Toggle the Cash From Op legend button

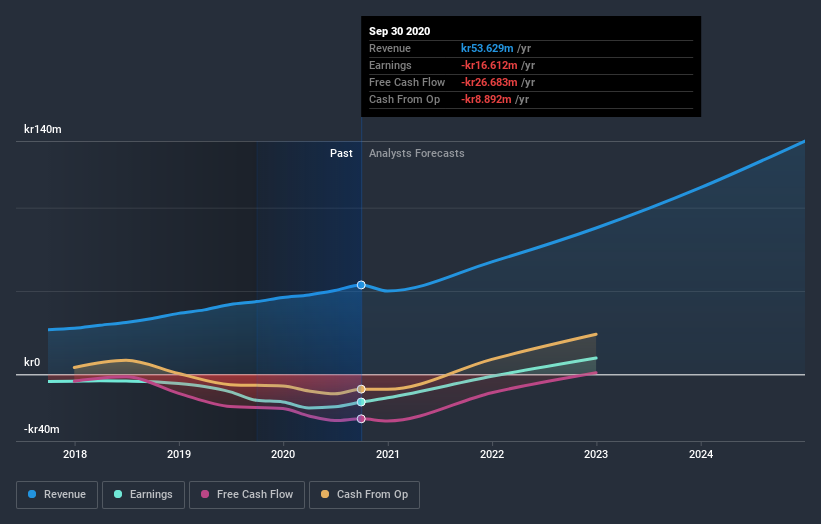[x=364, y=495]
